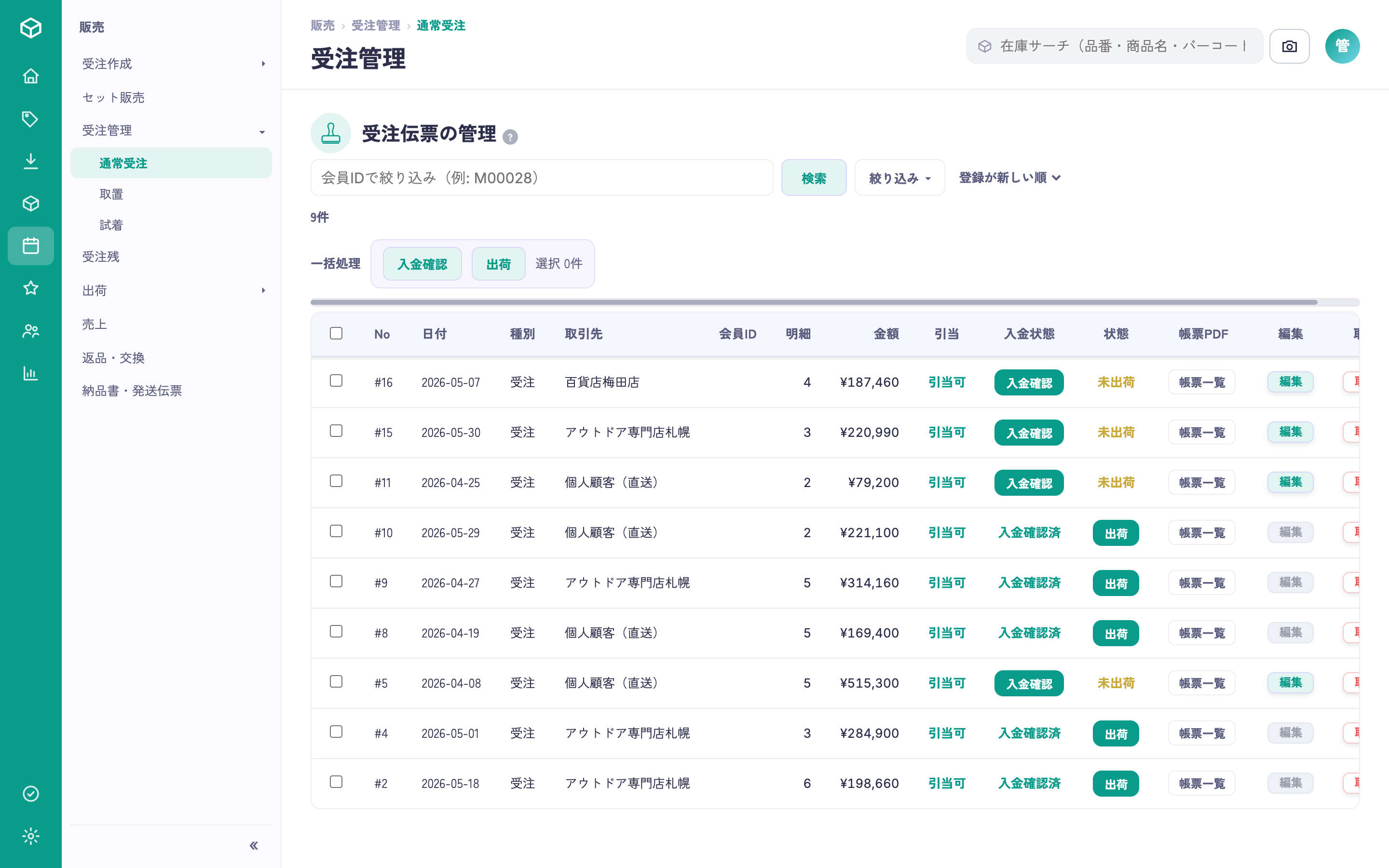Click the 日付 column header
The height and width of the screenshot is (868, 1389).
(435, 334)
